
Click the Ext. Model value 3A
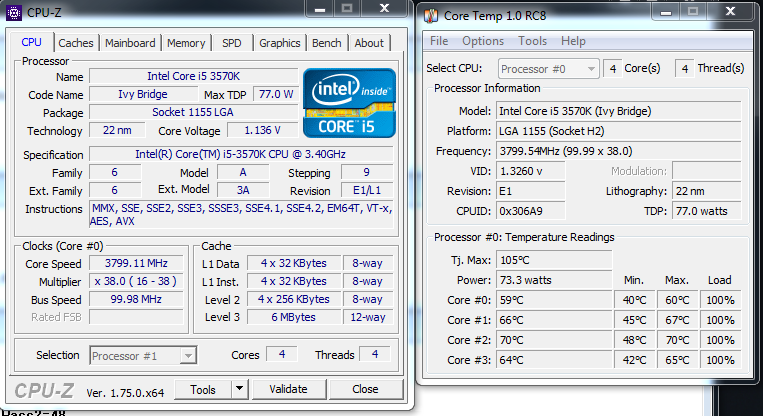[x=243, y=190]
